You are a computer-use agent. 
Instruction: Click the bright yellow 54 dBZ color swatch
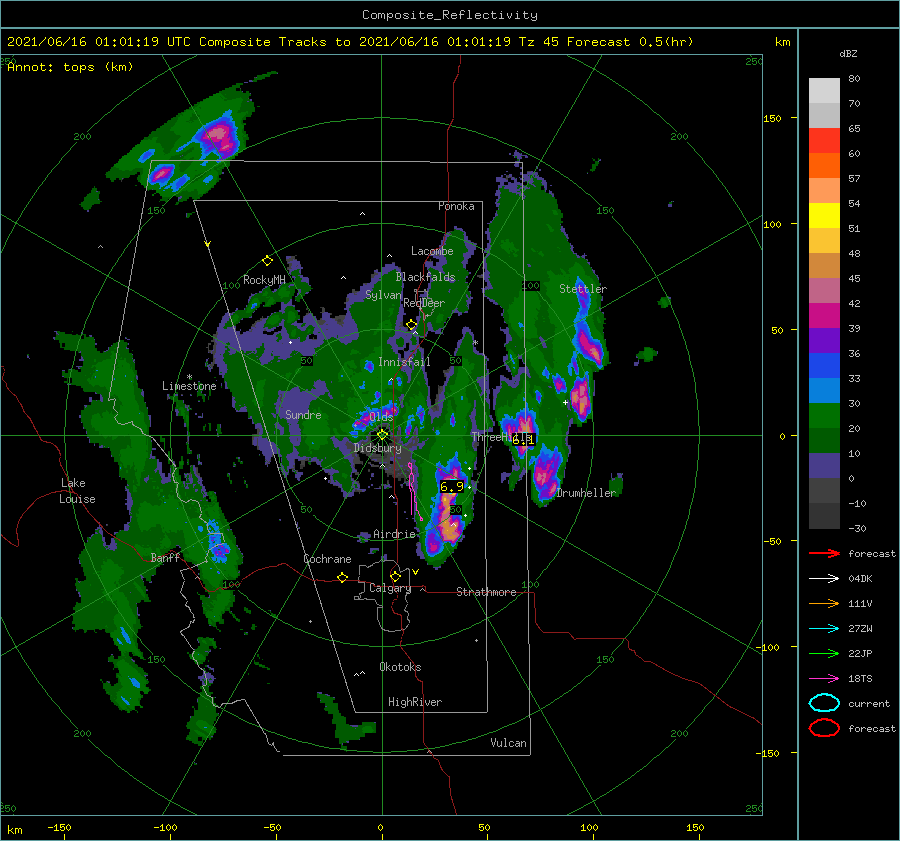824,216
